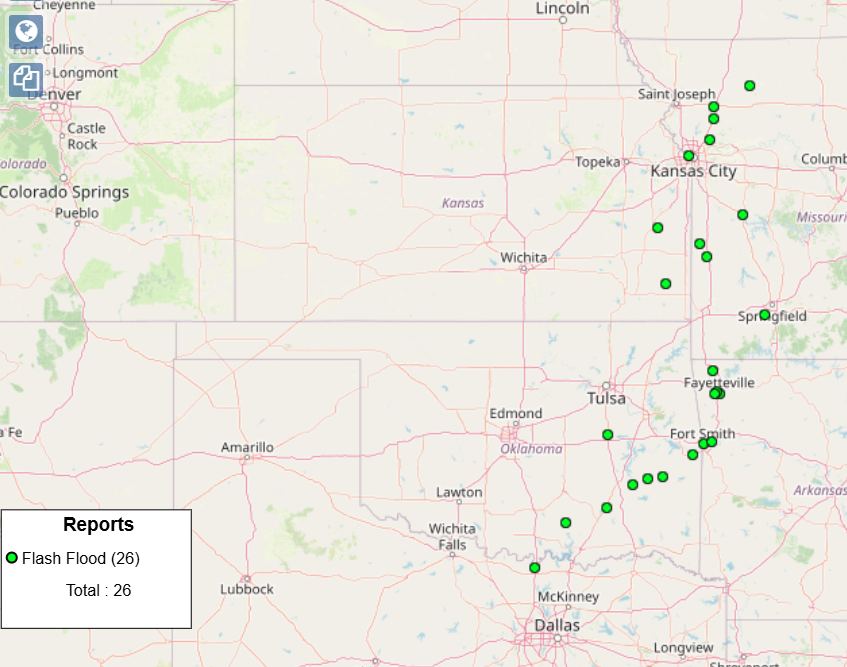
Task: Click the globe basemap icon
Action: (25, 32)
